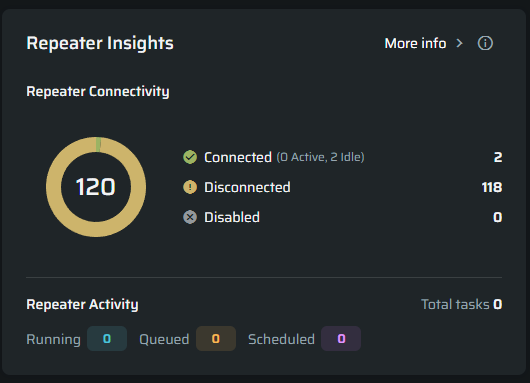Viewport: 530px width, 383px height.
Task: Click the Running tasks count badge
Action: 107,339
